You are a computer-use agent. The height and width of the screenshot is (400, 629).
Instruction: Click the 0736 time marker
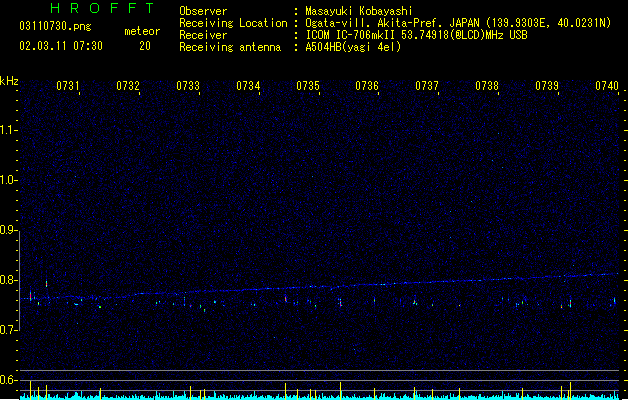(x=367, y=86)
